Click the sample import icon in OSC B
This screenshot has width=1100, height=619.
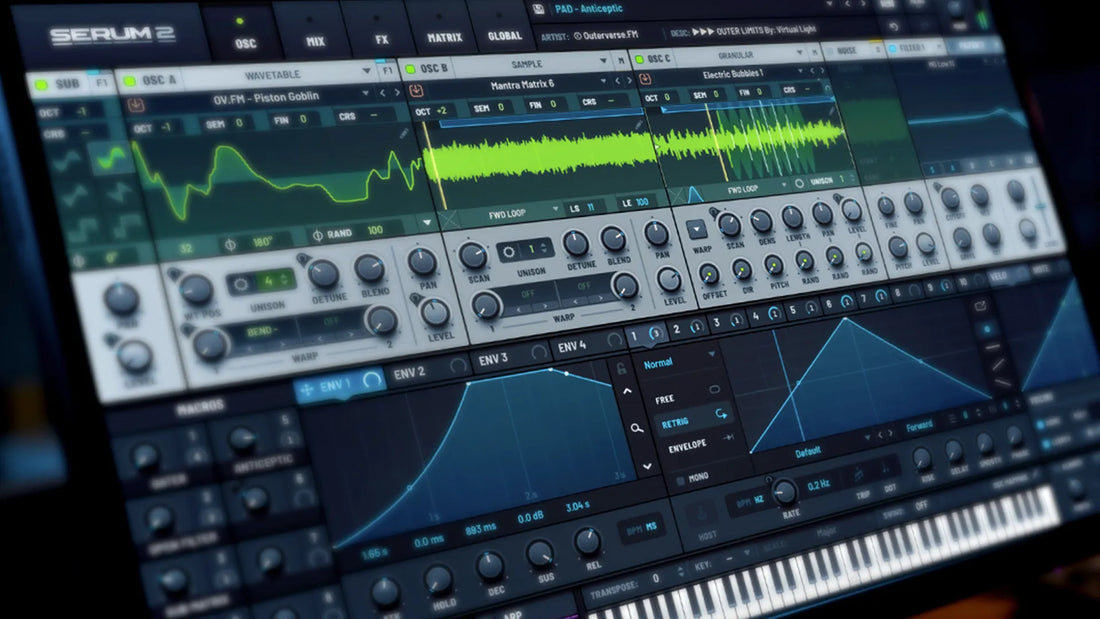pos(416,91)
